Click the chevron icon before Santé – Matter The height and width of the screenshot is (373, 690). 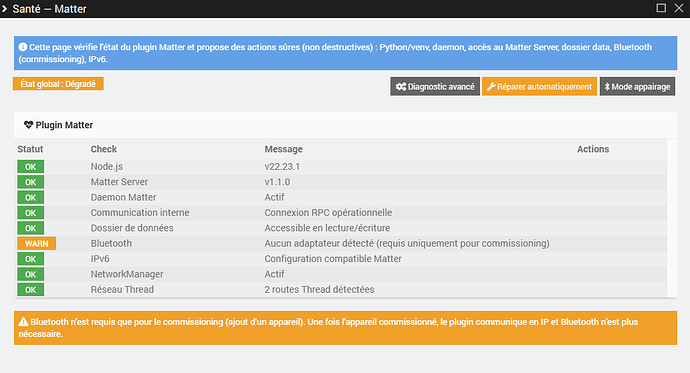click(4, 9)
